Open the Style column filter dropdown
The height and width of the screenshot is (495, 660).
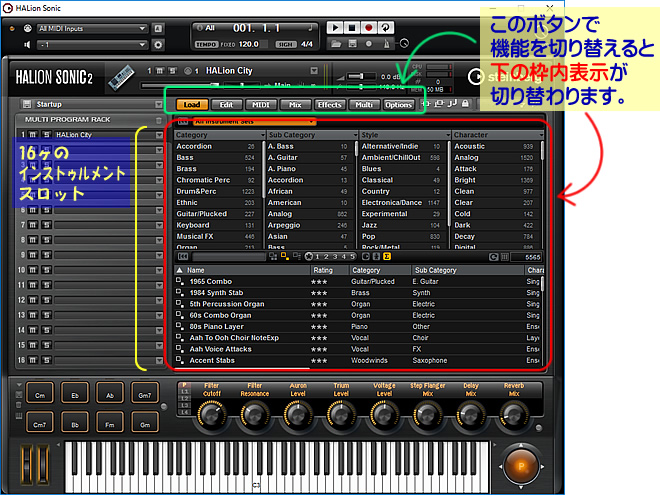[x=448, y=135]
